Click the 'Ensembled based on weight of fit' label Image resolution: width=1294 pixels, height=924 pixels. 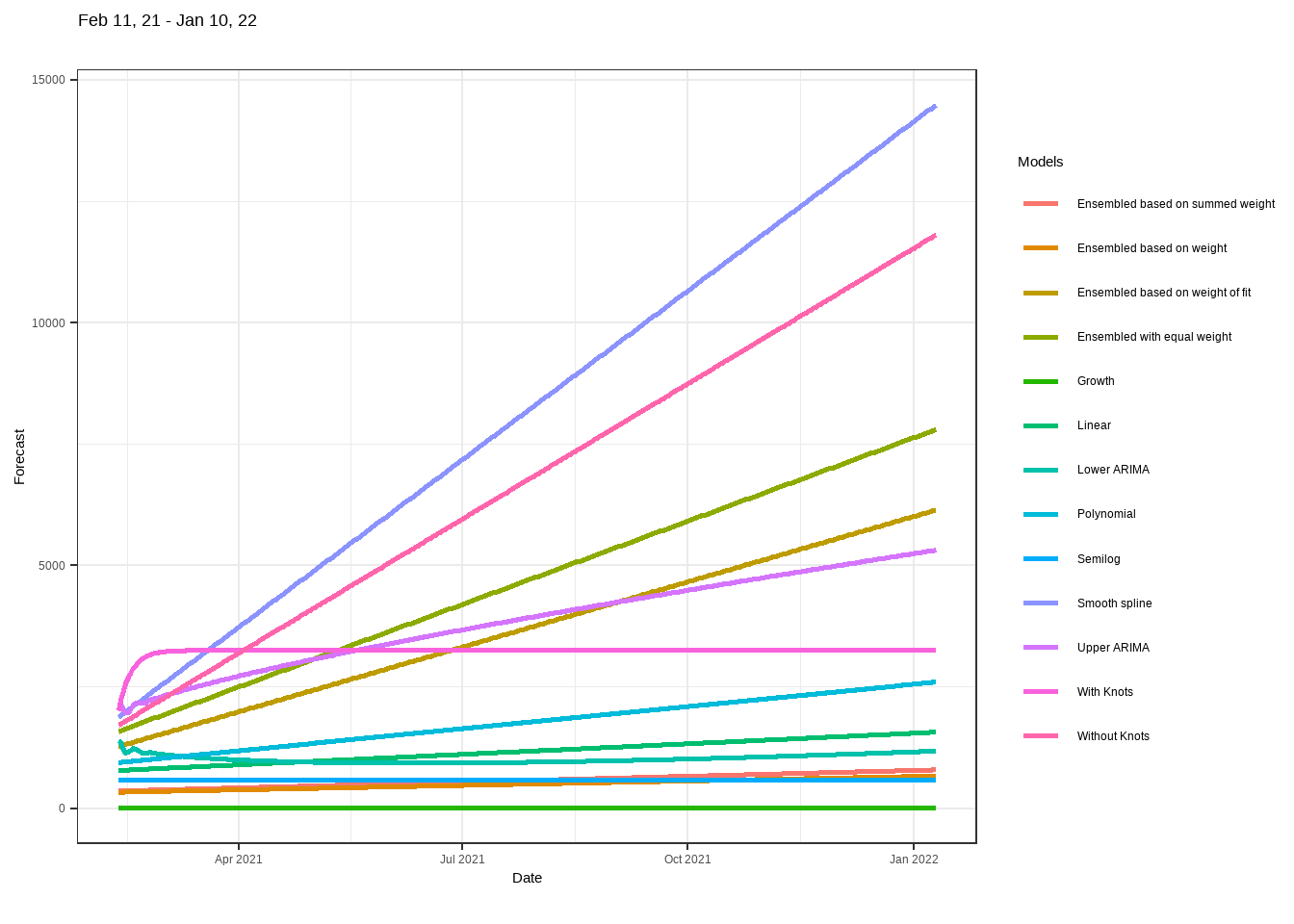click(x=1163, y=293)
